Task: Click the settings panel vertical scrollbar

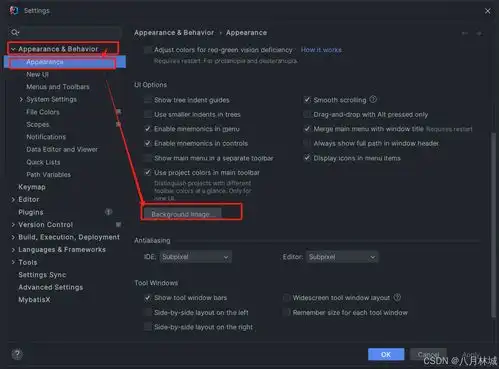Action: (x=493, y=225)
